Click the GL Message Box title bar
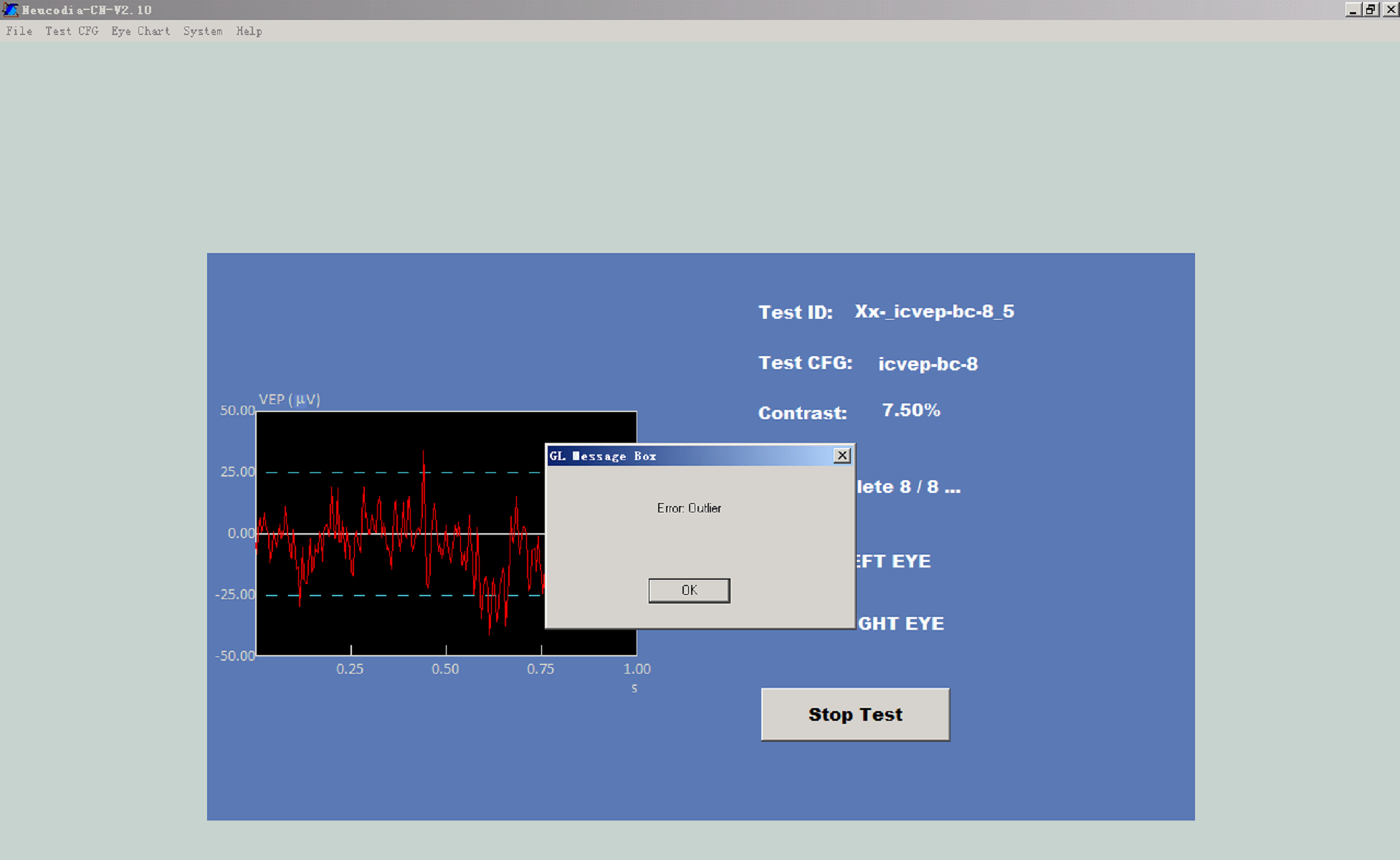Image resolution: width=1400 pixels, height=860 pixels. pos(688,456)
